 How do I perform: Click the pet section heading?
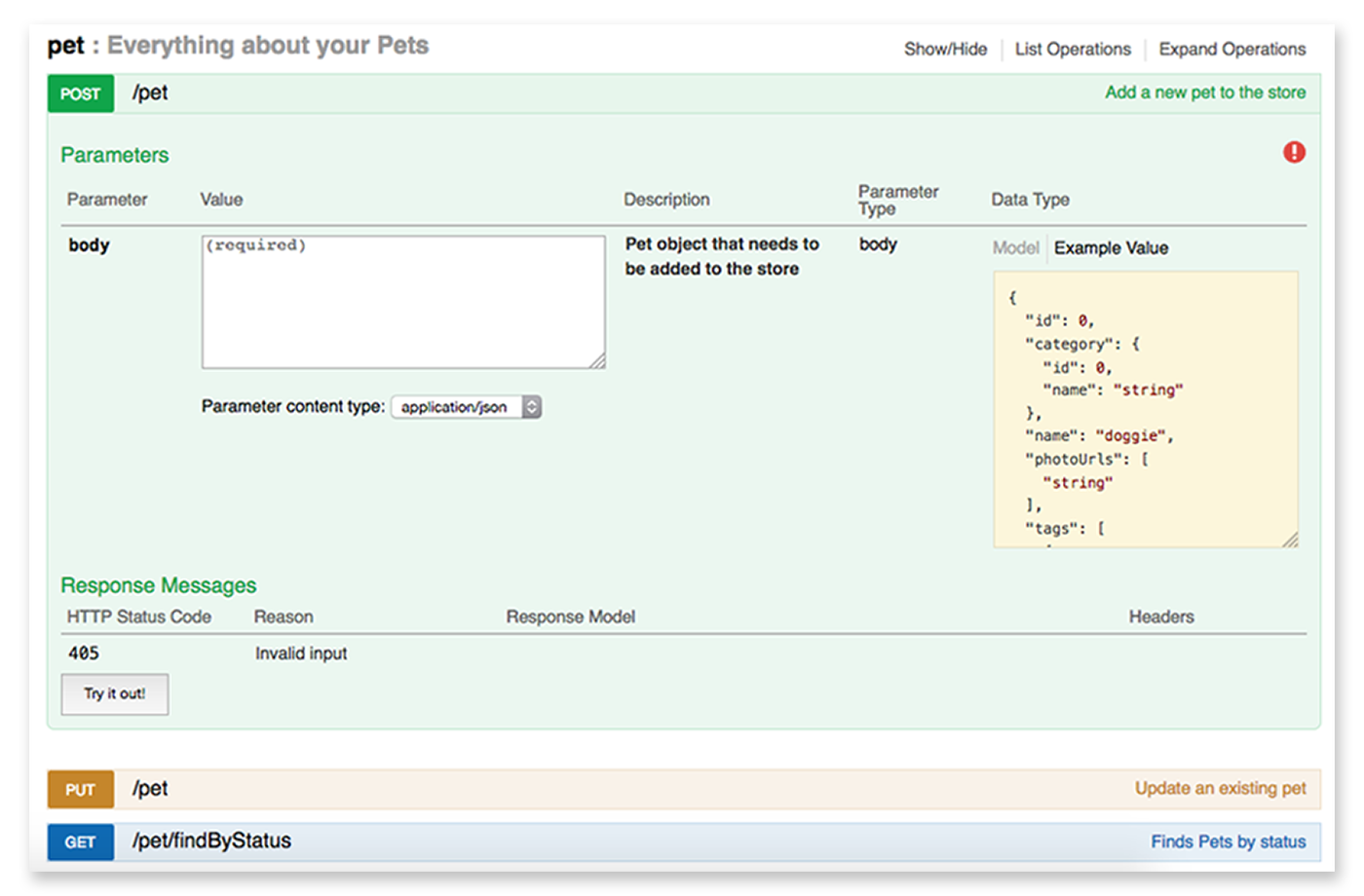tap(65, 45)
